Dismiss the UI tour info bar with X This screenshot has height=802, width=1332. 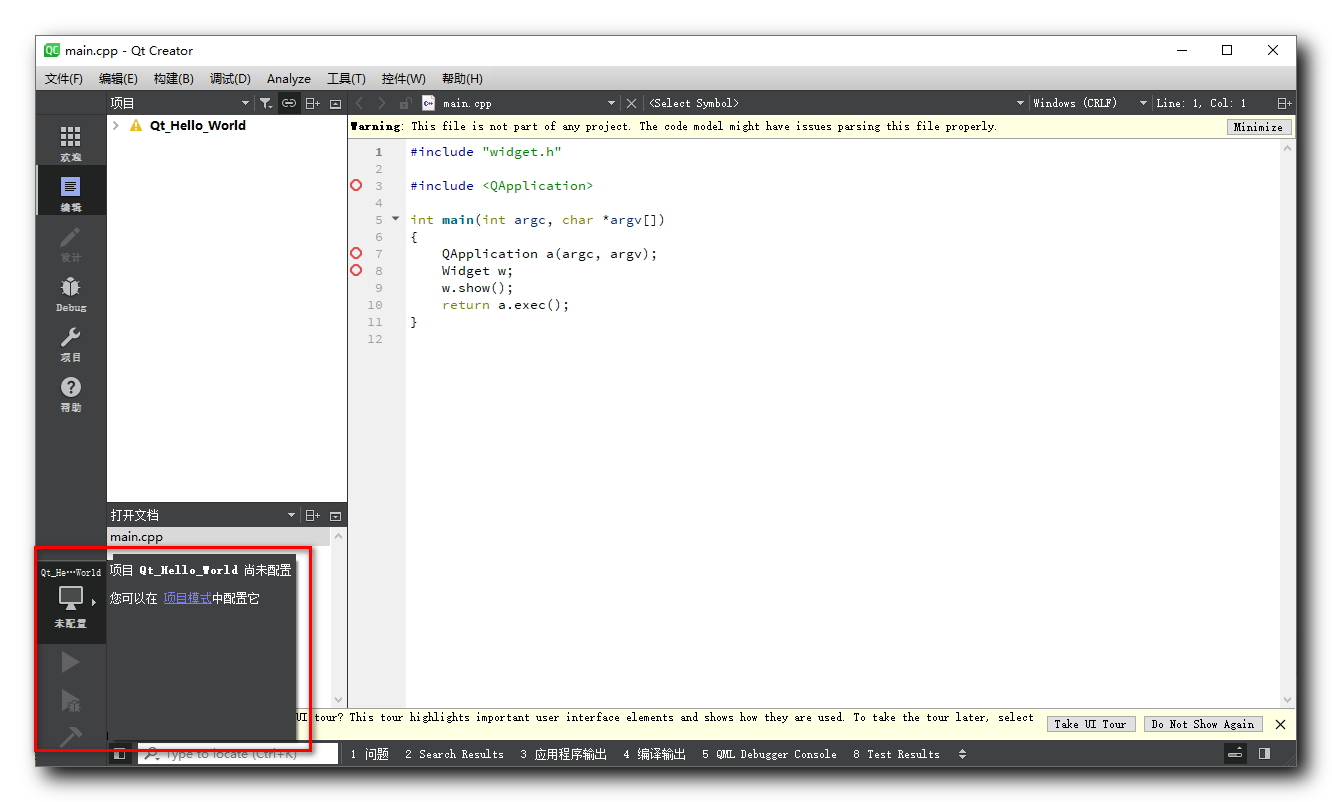[1280, 724]
